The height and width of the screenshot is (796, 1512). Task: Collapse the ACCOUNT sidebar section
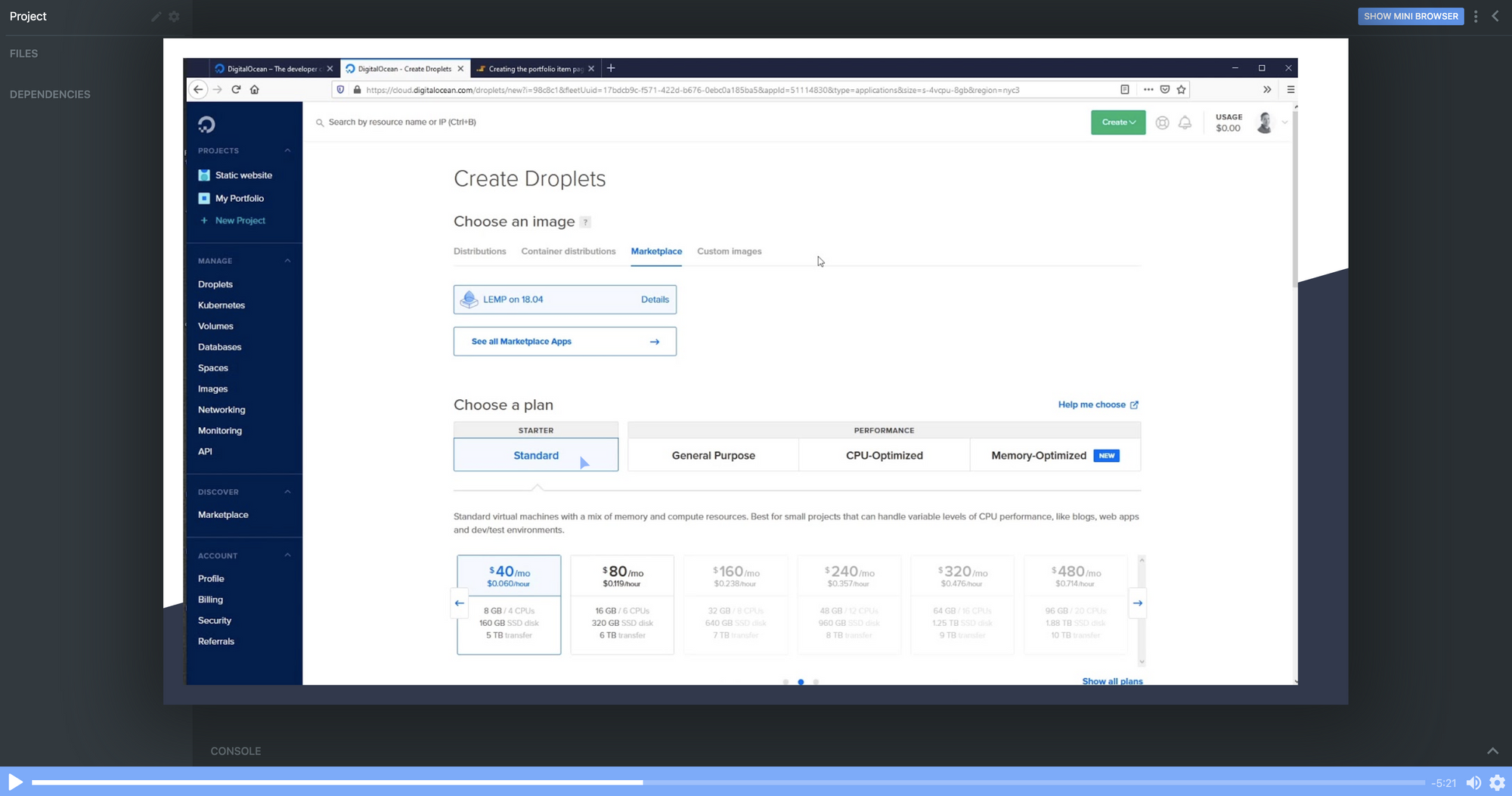pos(287,556)
